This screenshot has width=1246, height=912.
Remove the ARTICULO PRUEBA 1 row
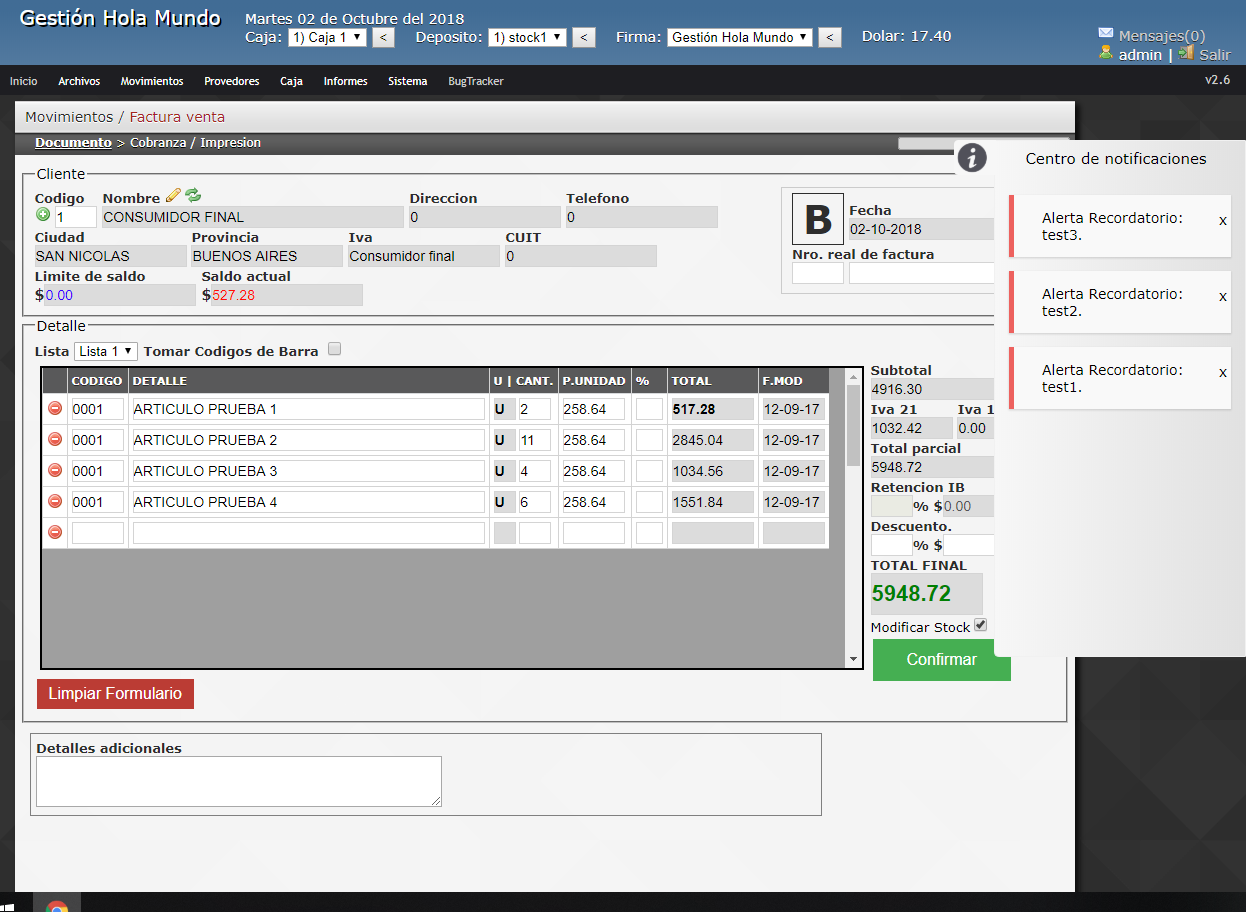(x=55, y=408)
